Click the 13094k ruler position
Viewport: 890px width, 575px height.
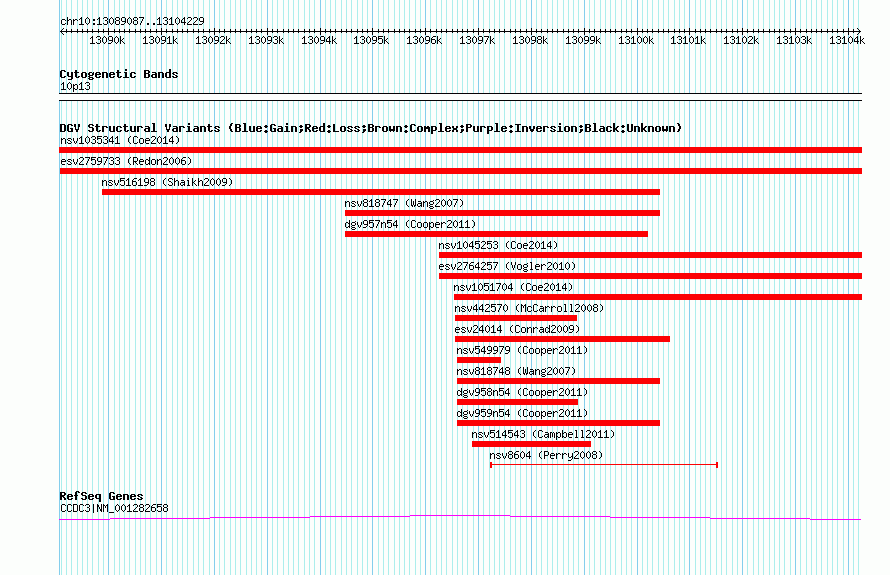[x=319, y=40]
